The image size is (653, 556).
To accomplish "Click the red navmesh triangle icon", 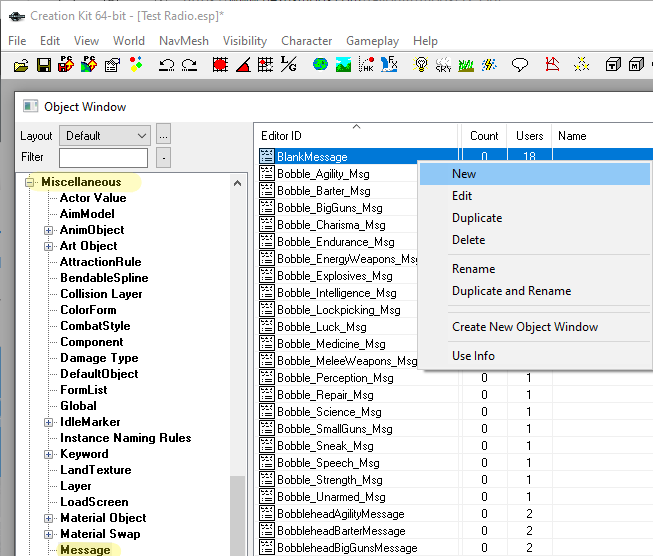I will (x=552, y=64).
